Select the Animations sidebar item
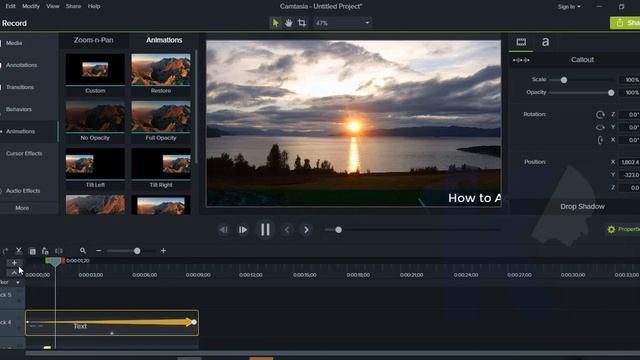The height and width of the screenshot is (360, 640). pos(29,131)
